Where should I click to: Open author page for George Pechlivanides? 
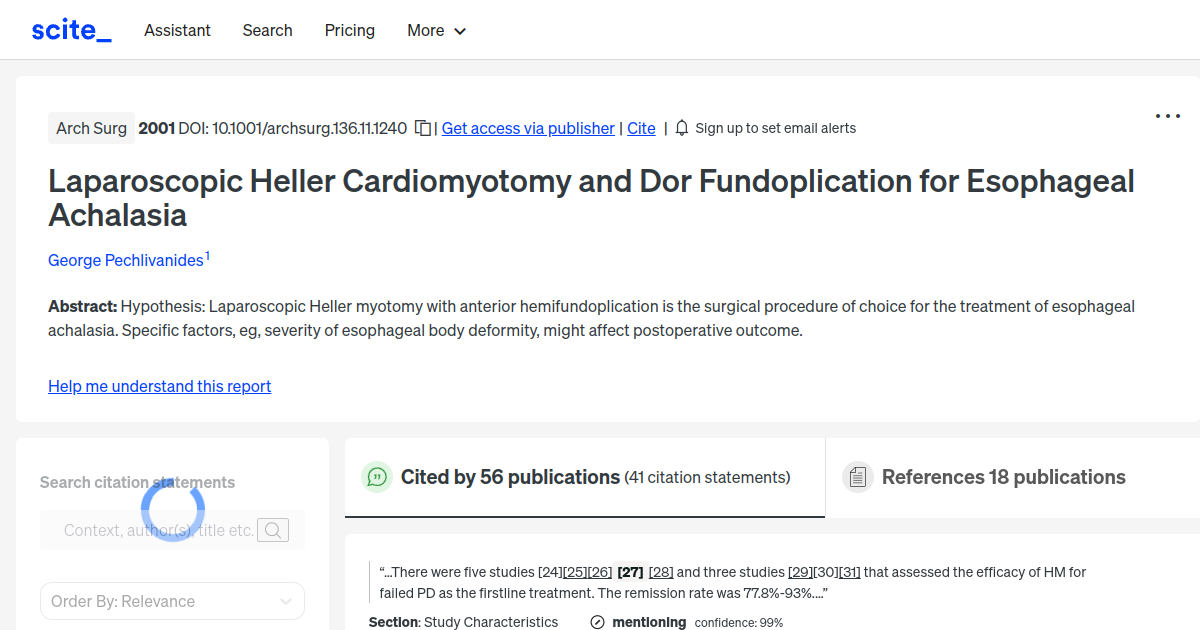125,260
